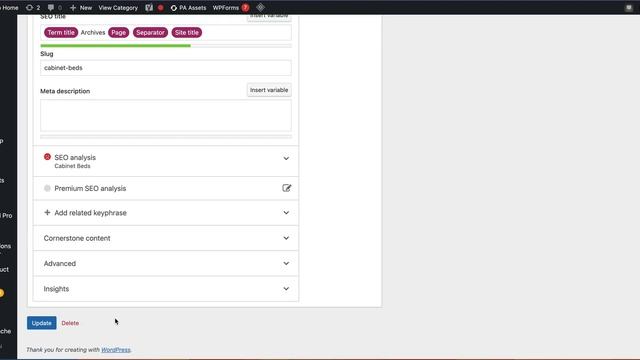640x360 pixels.
Task: Expand the Advanced section
Action: point(166,263)
